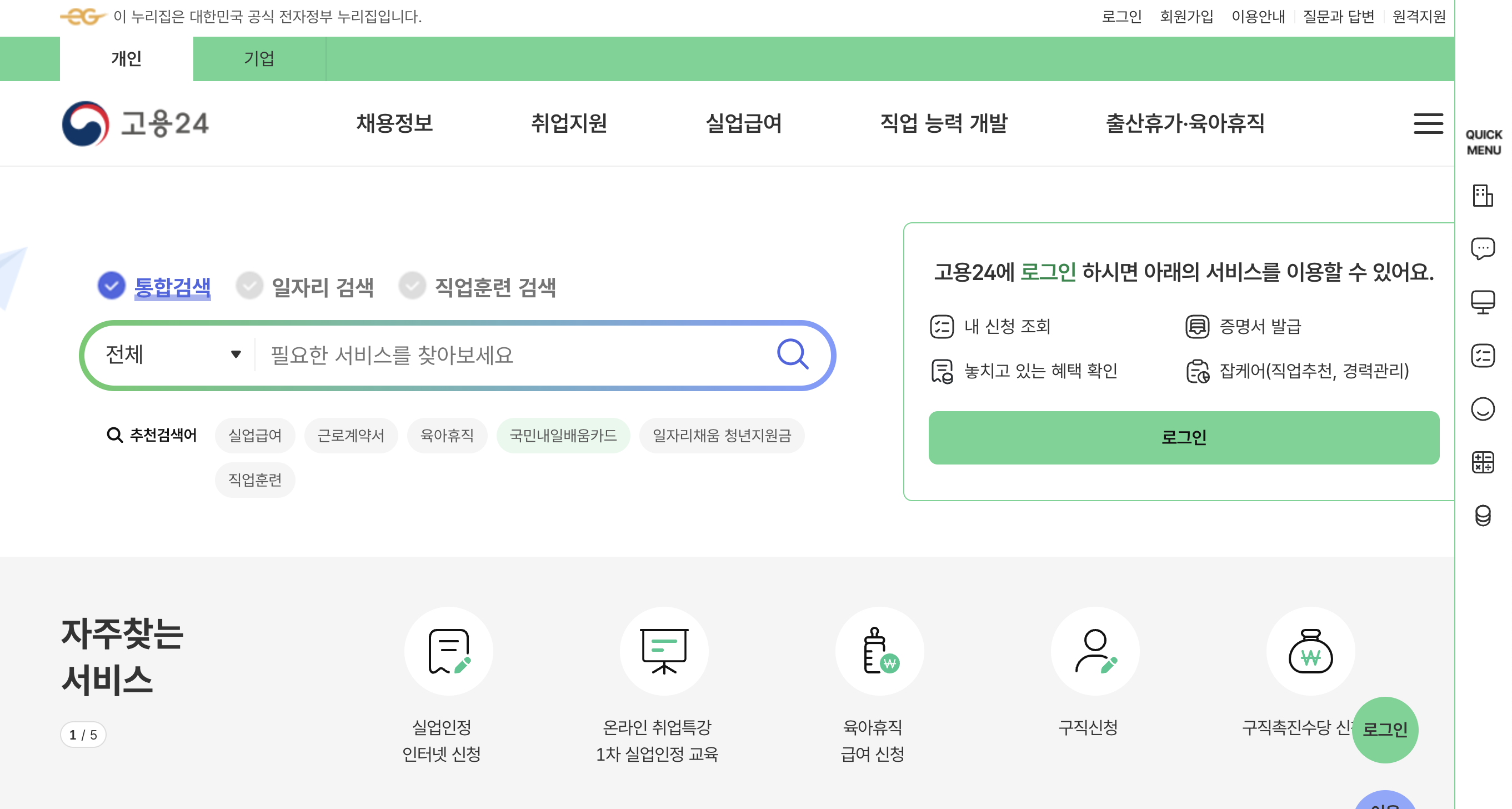
Task: Click the 구직신청 person icon
Action: [x=1094, y=651]
